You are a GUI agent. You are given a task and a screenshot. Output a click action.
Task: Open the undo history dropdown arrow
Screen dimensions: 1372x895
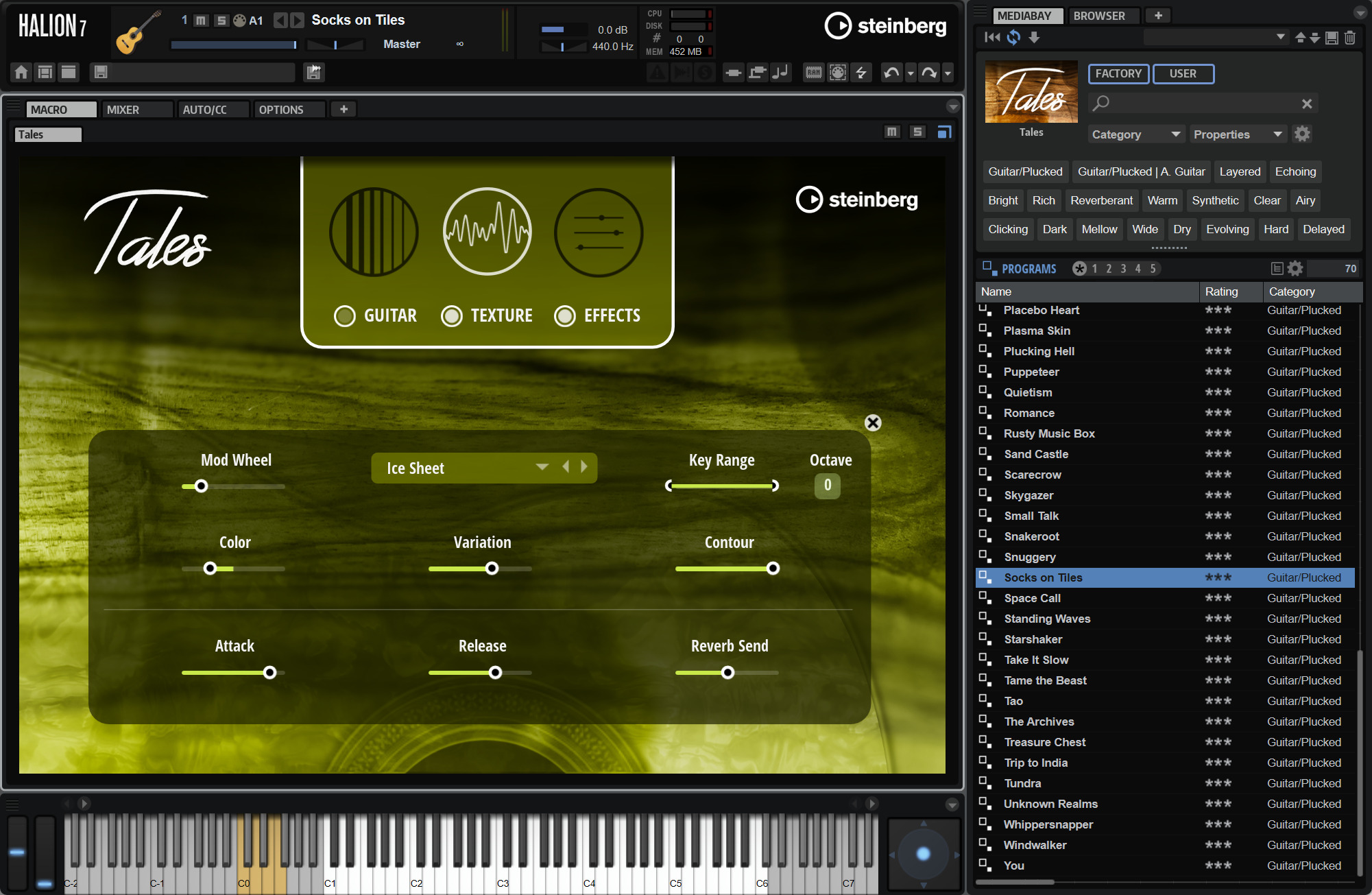coord(911,73)
